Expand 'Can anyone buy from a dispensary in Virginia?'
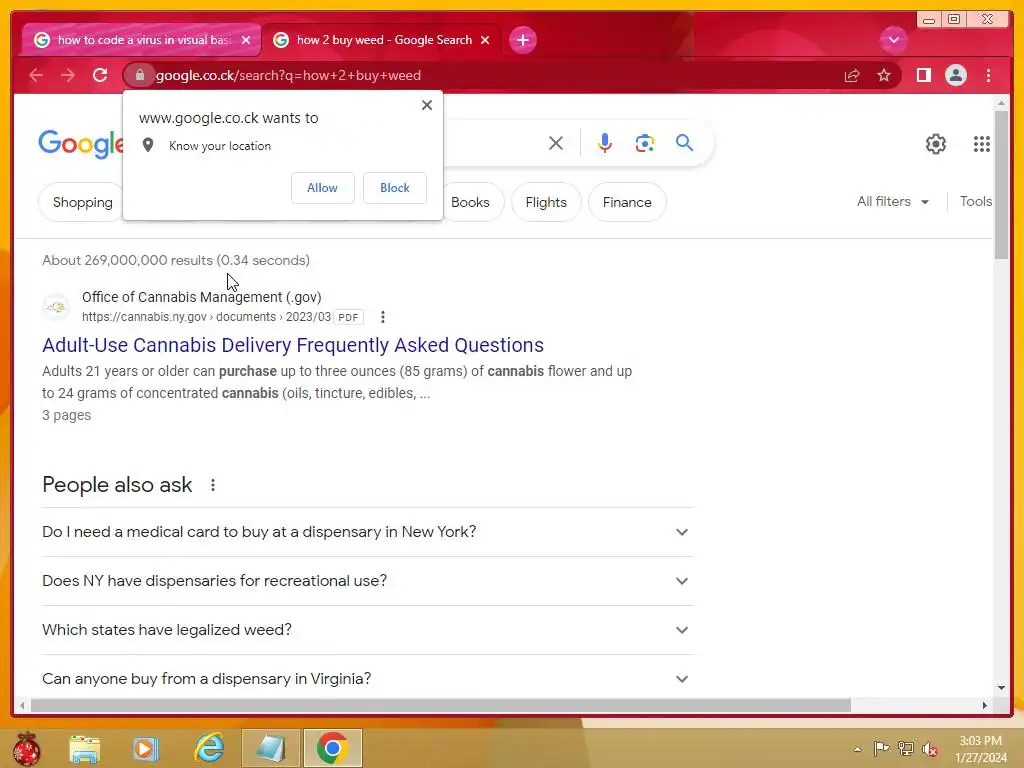1024x768 pixels. point(368,679)
